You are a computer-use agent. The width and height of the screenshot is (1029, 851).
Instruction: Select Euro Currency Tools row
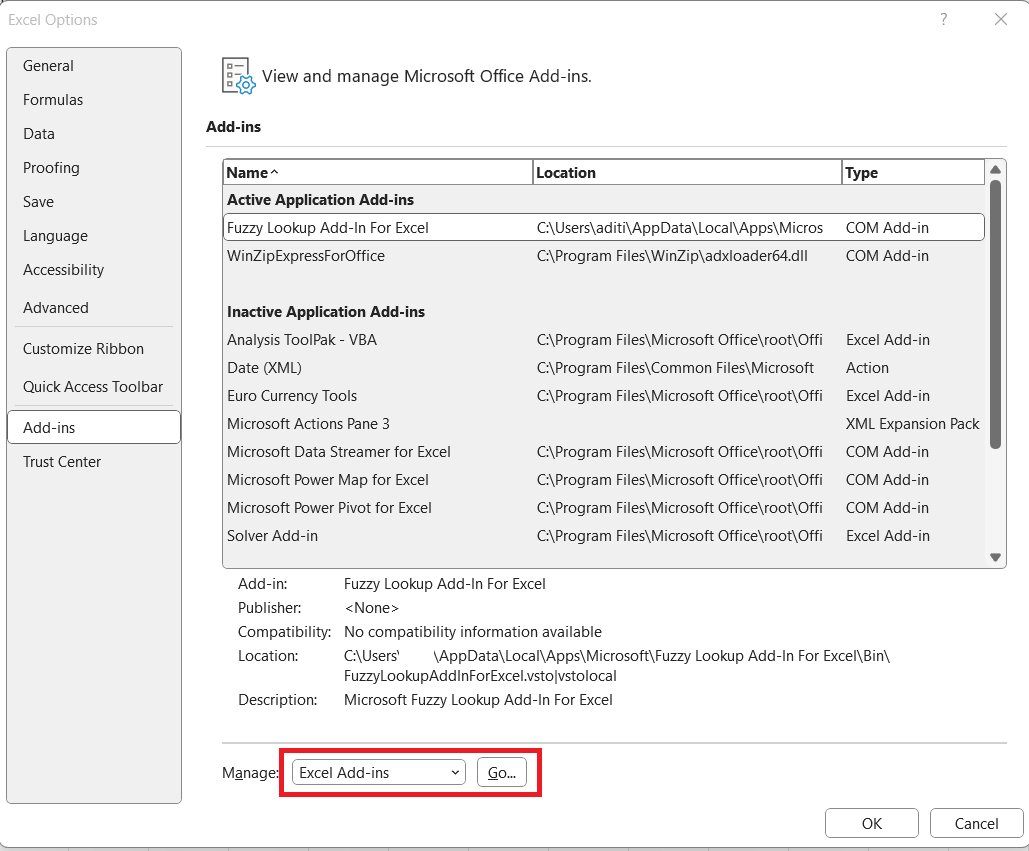pos(604,396)
